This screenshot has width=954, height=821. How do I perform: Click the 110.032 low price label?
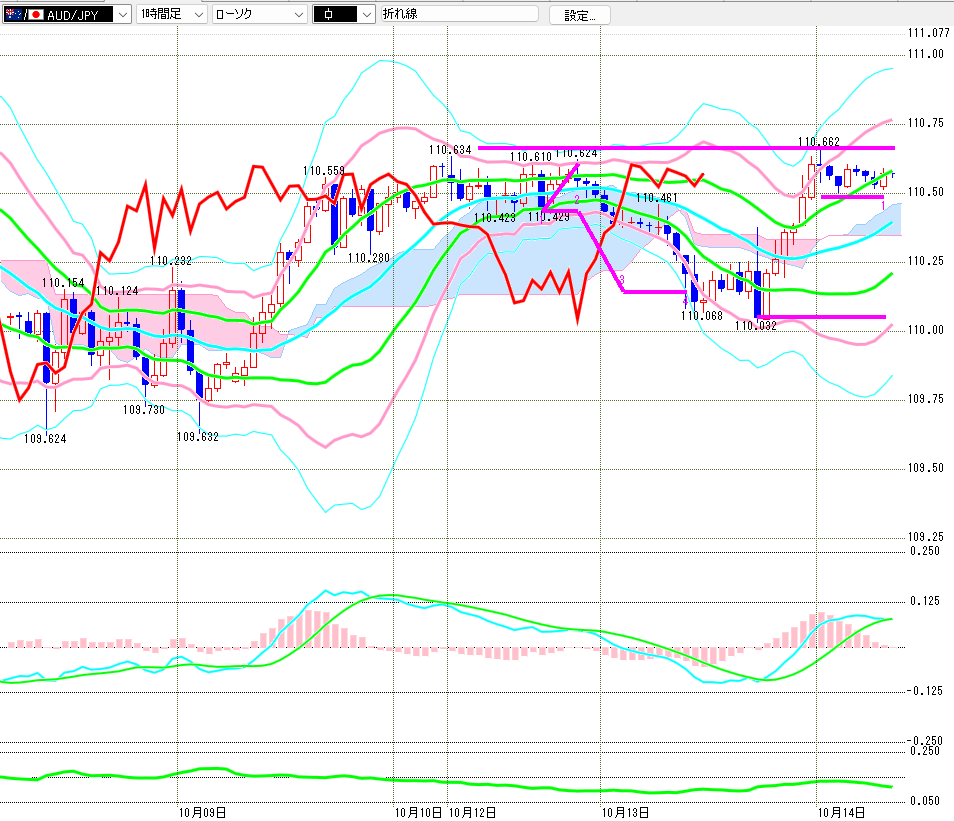point(756,326)
